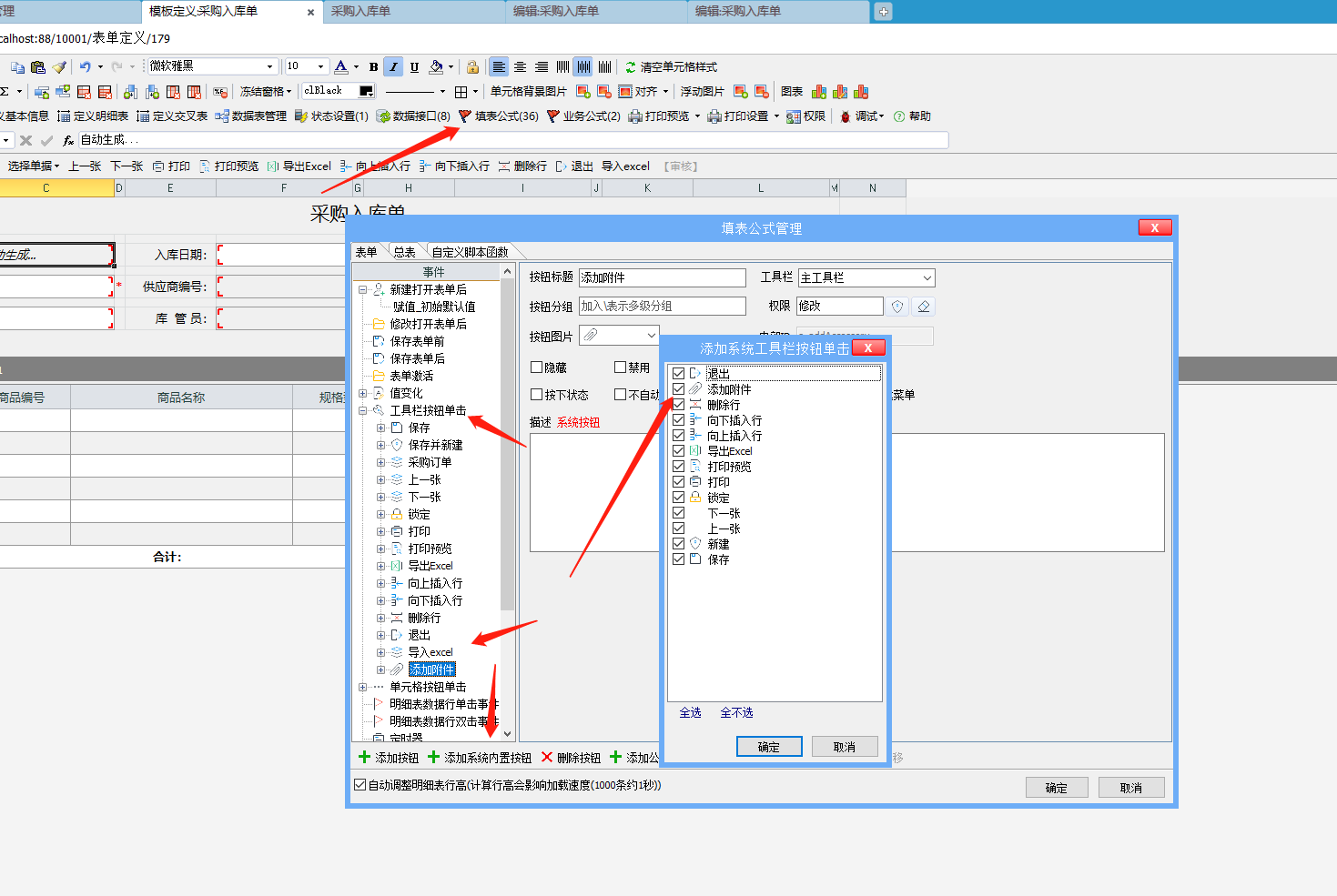Toggle 隐藏 checkbox

coord(536,367)
